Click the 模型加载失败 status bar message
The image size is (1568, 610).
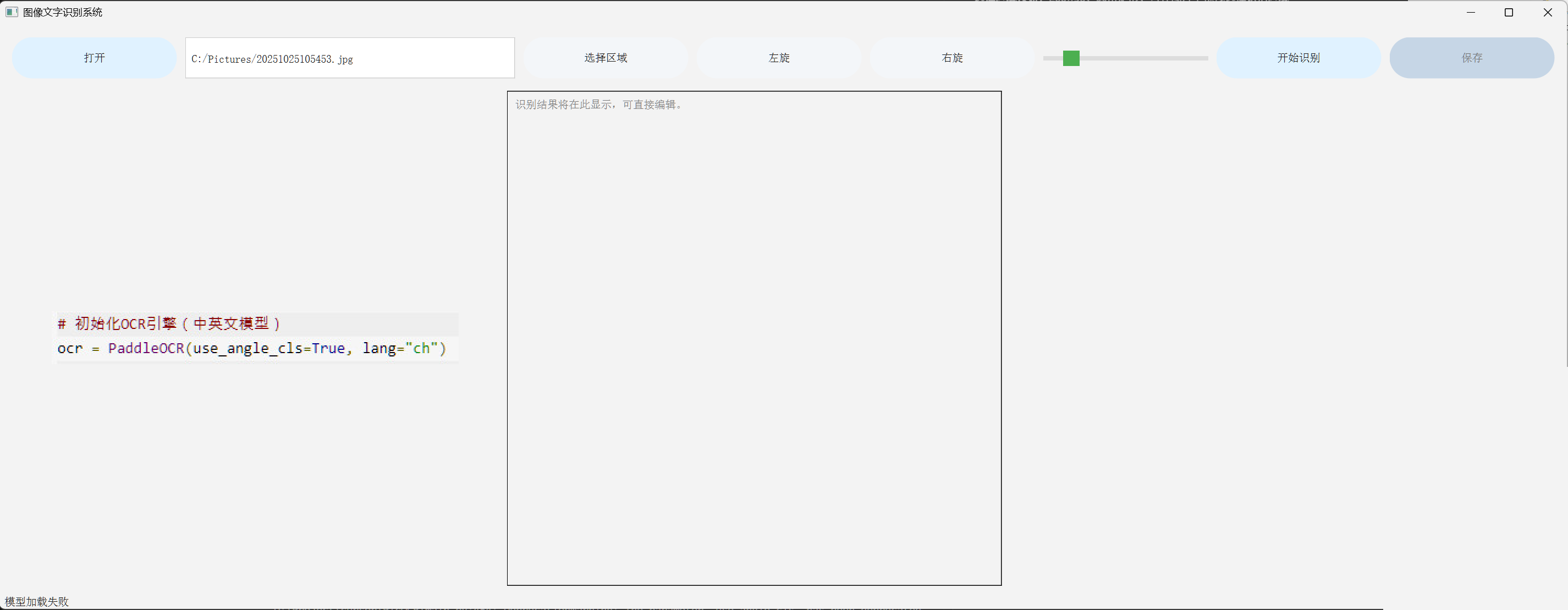[x=37, y=602]
